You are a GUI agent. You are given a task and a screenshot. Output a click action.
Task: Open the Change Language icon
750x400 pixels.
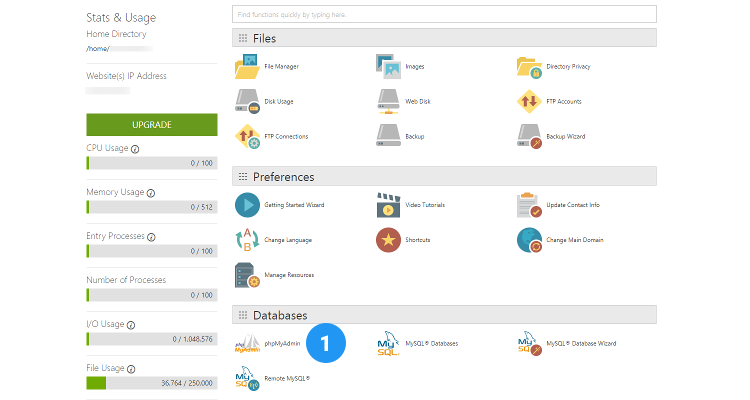click(x=247, y=240)
